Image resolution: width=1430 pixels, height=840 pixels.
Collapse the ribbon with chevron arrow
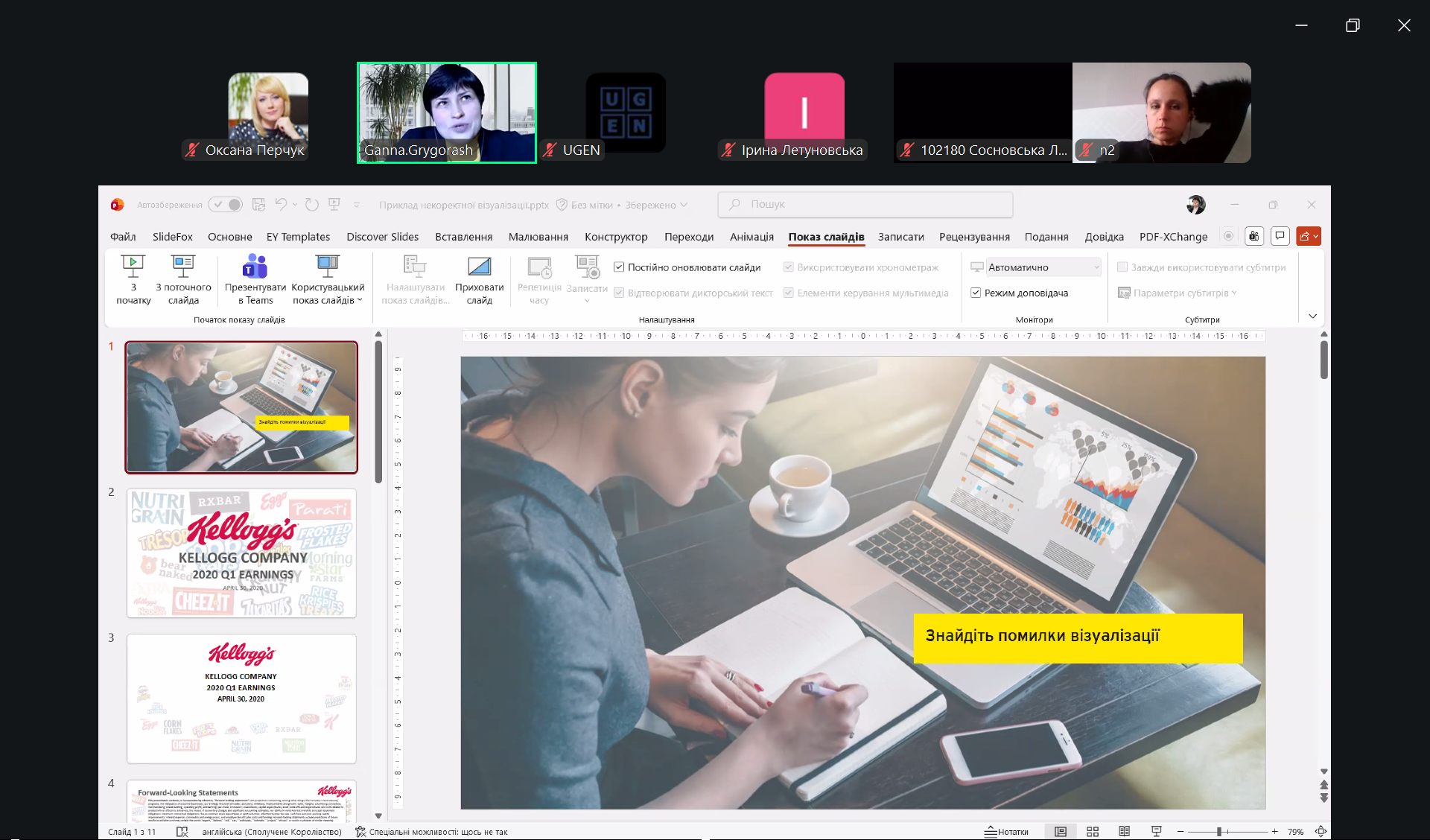pos(1312,316)
